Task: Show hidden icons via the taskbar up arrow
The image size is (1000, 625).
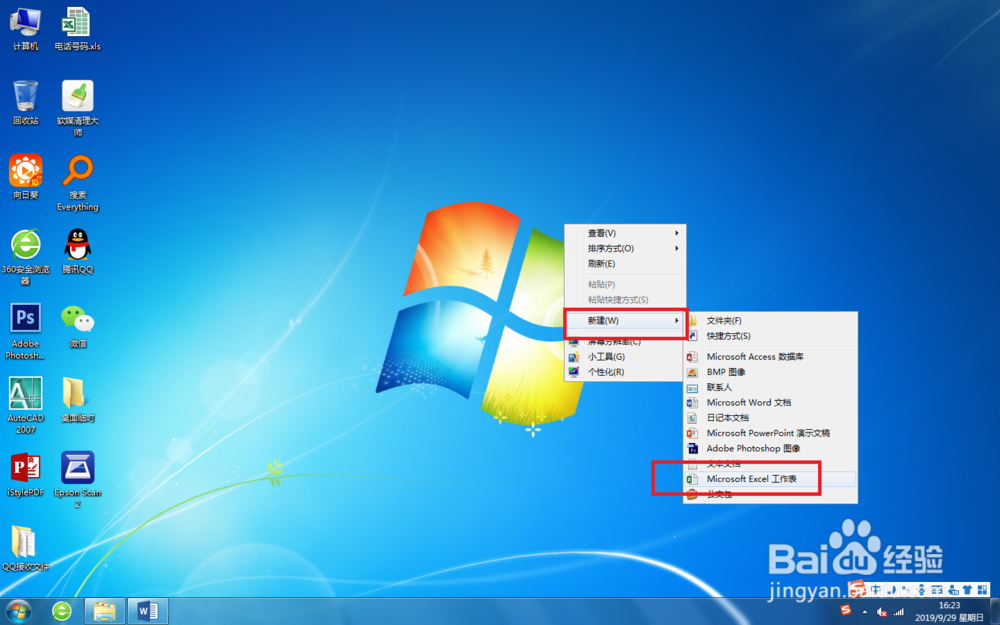Action: coord(865,611)
